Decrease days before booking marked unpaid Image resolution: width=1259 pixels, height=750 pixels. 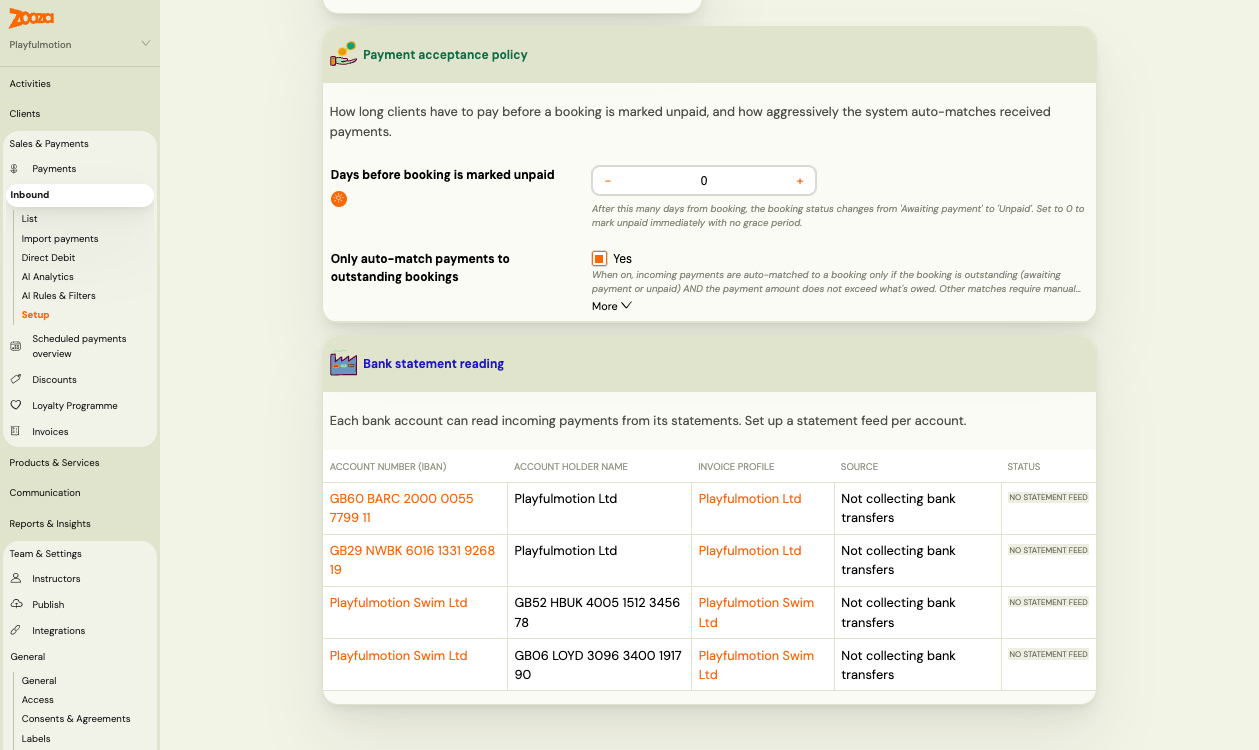coord(608,181)
